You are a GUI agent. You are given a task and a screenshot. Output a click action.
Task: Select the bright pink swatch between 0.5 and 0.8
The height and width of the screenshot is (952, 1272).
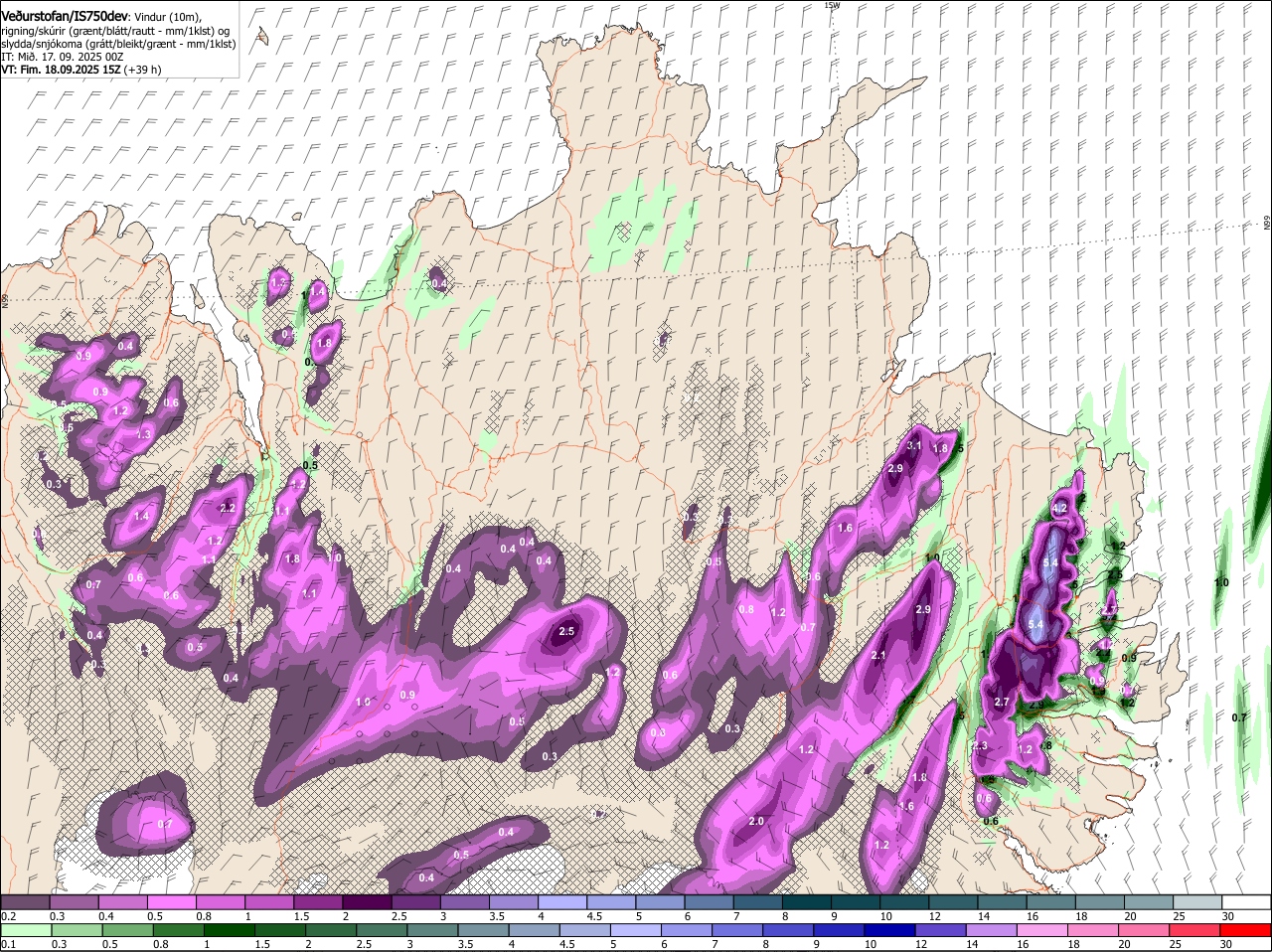tap(171, 902)
